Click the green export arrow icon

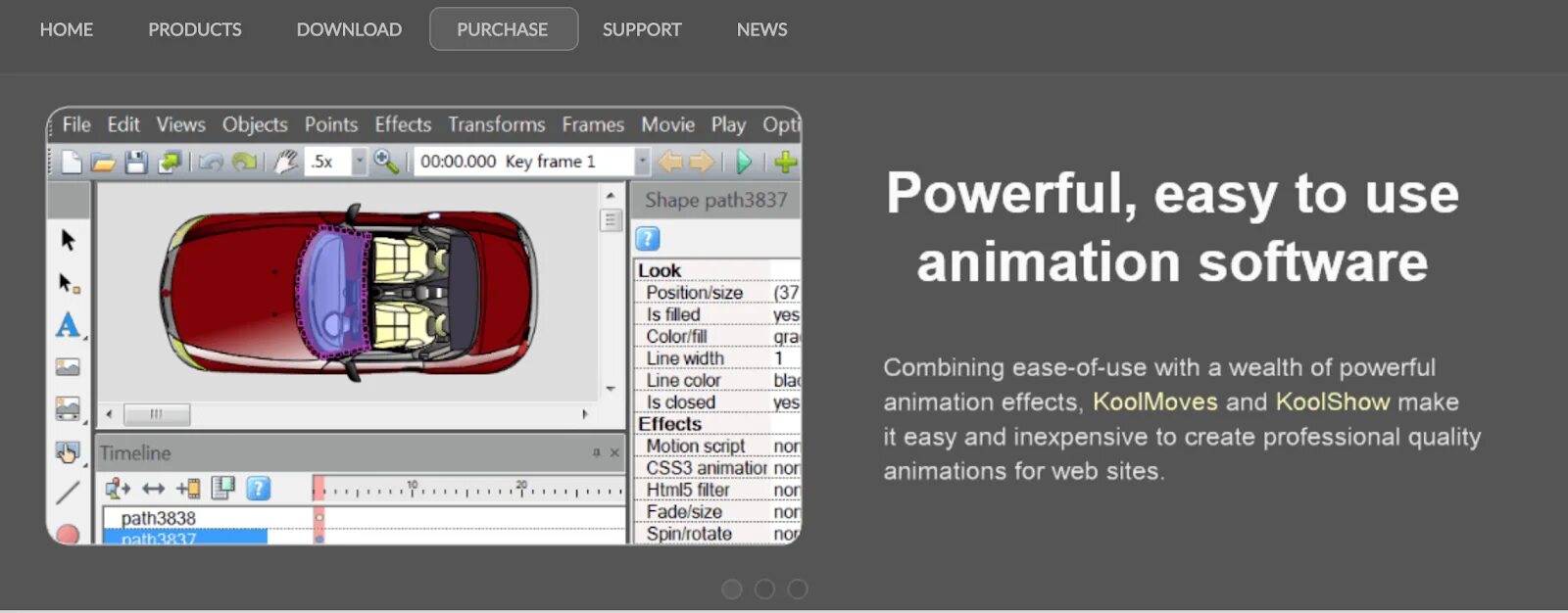170,162
